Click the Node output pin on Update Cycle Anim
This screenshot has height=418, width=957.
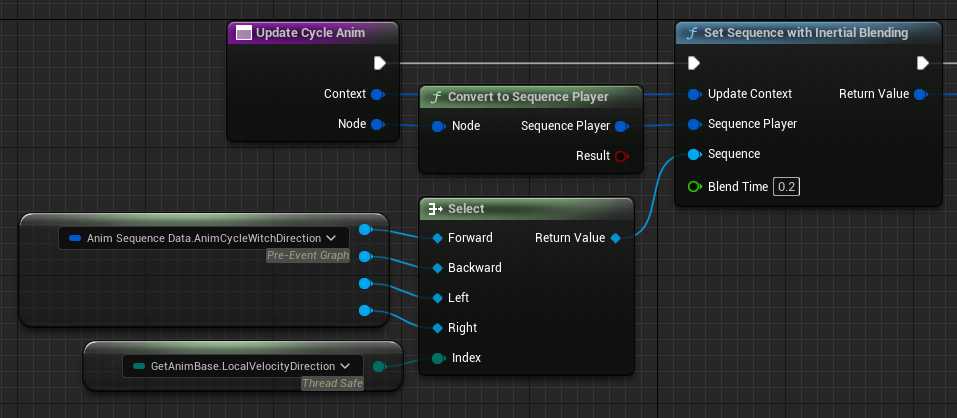(377, 124)
